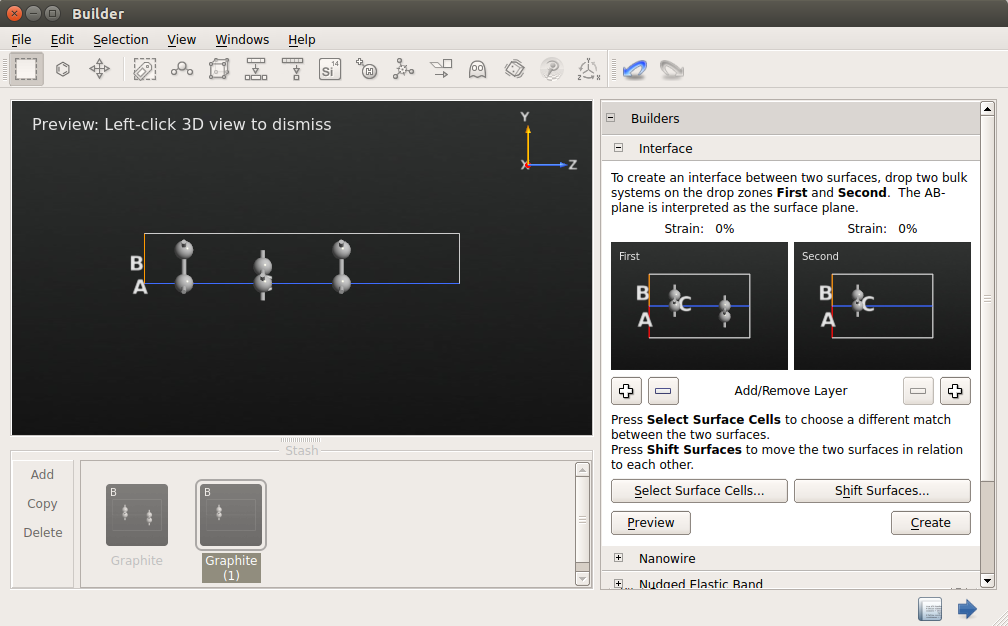Click the Builders panel scroll down arrow
The height and width of the screenshot is (626, 1008).
point(987,580)
